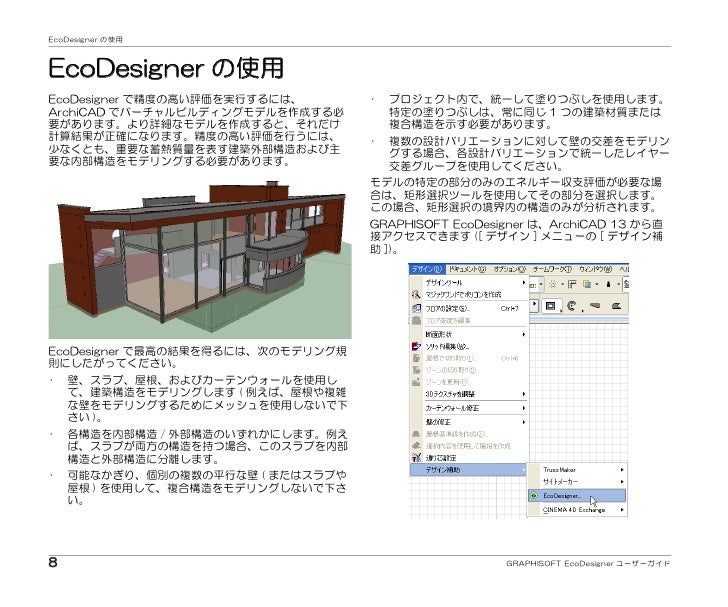The width and height of the screenshot is (728, 607).
Task: Open the チームワーク menu
Action: (x=552, y=269)
